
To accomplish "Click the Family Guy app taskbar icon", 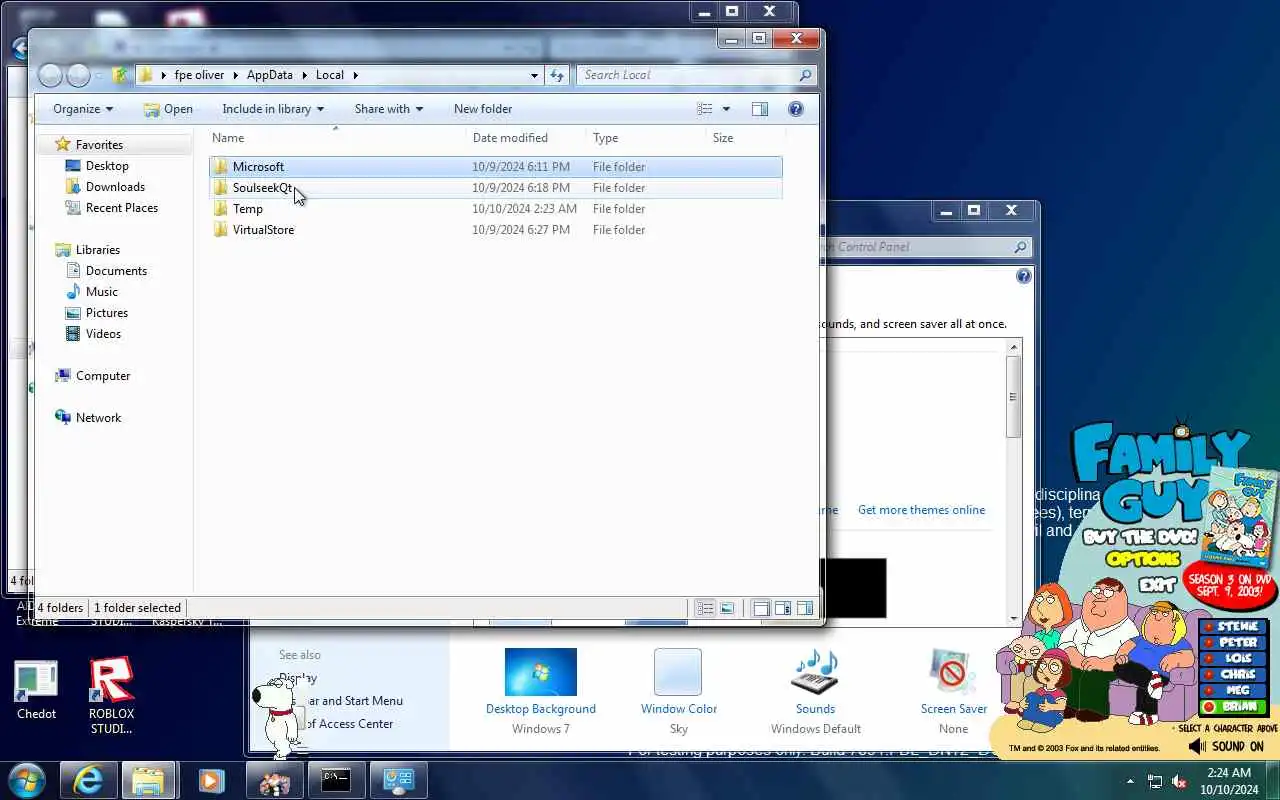I will pos(274,780).
